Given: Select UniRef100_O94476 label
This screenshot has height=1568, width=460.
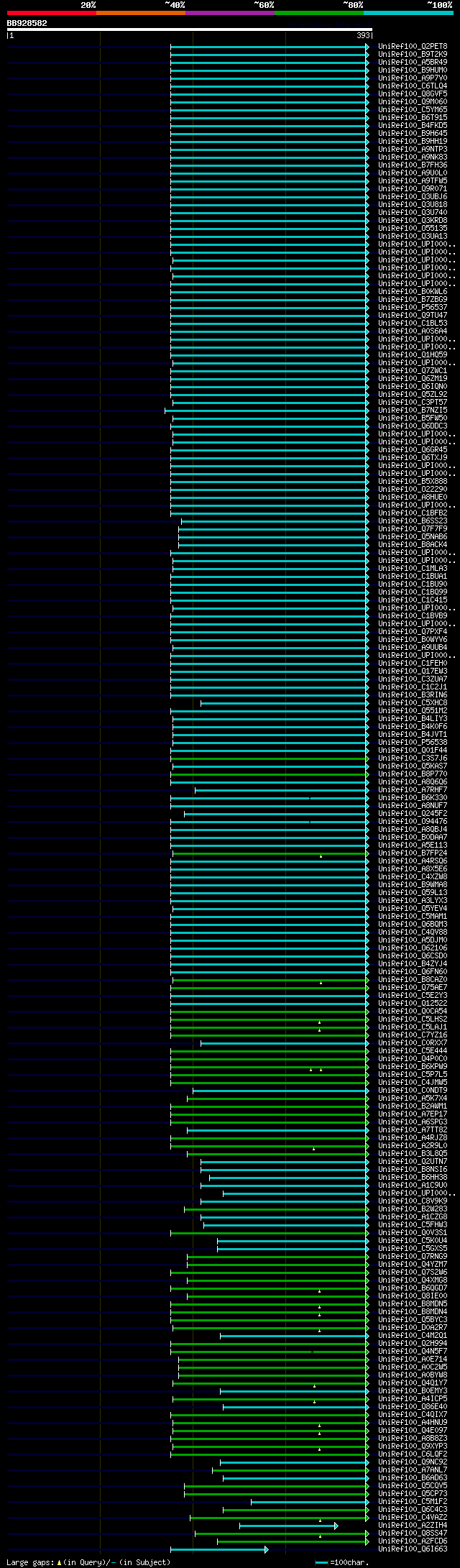Looking at the screenshot, I should click(x=413, y=822).
